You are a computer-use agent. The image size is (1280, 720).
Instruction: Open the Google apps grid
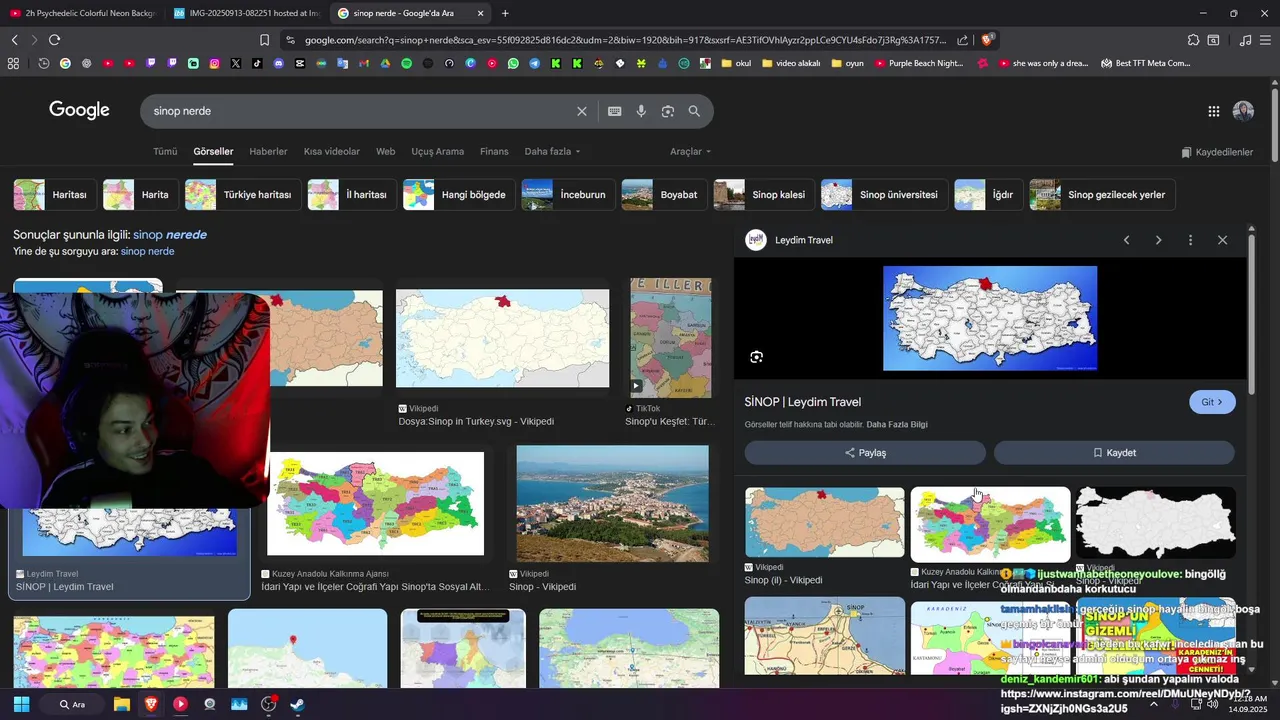click(x=1213, y=111)
